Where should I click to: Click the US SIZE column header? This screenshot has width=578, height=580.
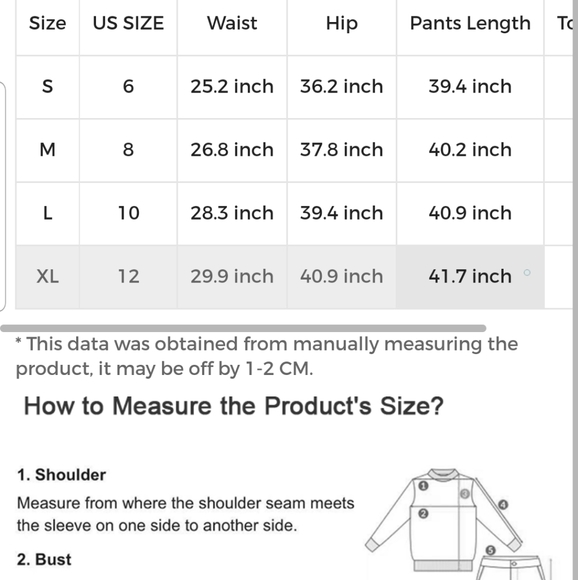(x=128, y=23)
